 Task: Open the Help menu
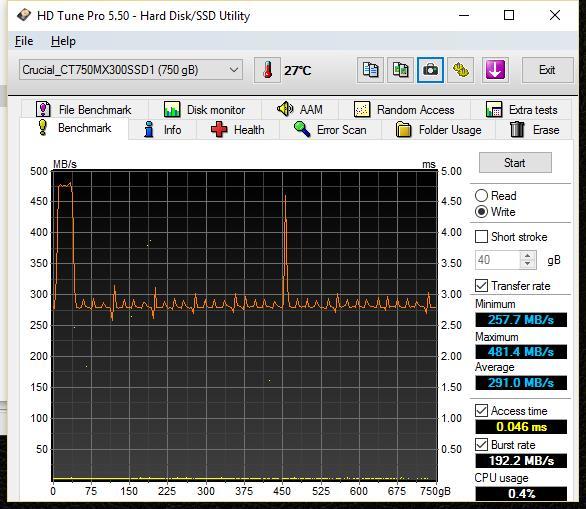pos(63,41)
